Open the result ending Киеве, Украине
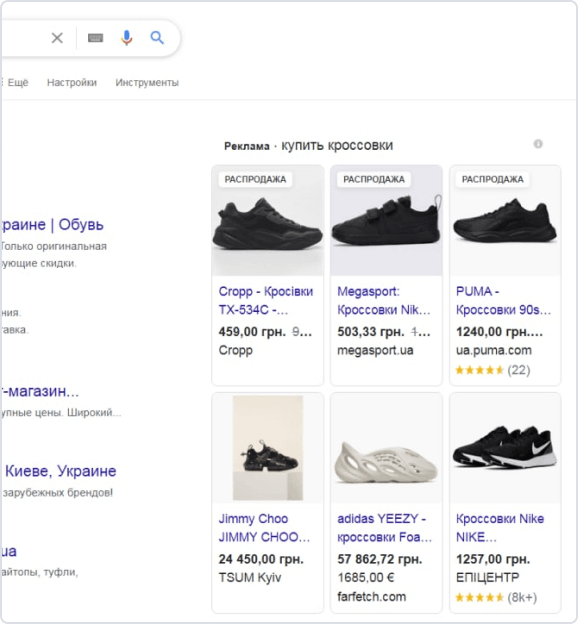The height and width of the screenshot is (624, 578). pos(61,471)
